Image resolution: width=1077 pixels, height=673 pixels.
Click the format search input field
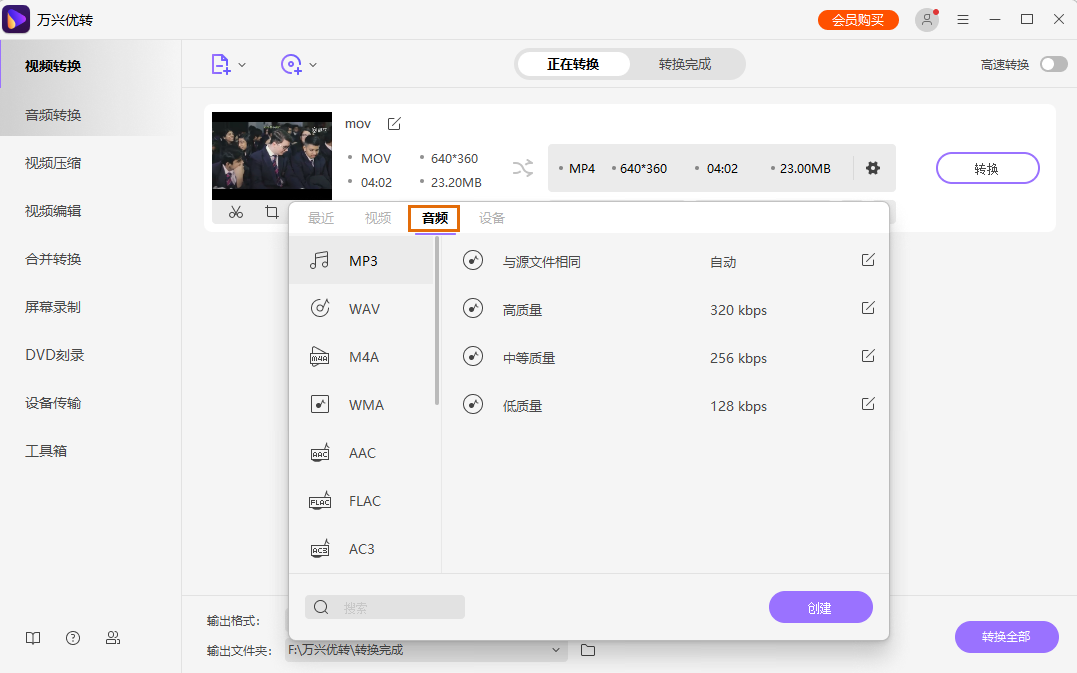[384, 607]
